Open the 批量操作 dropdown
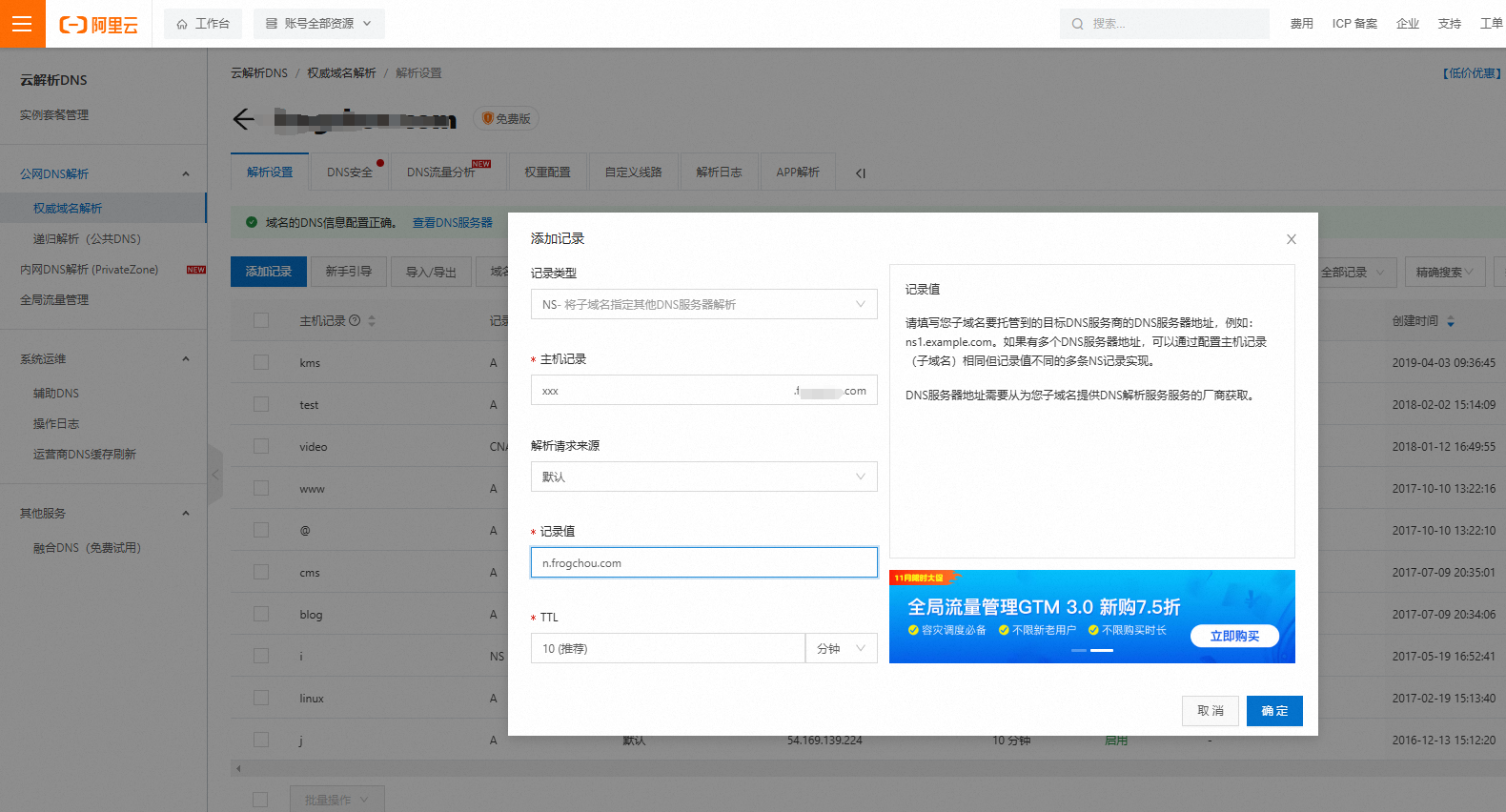The image size is (1506, 812). 336,801
